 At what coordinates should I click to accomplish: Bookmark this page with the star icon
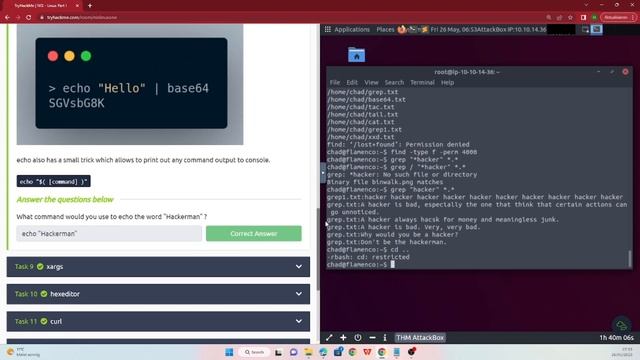pyautogui.click(x=571, y=18)
